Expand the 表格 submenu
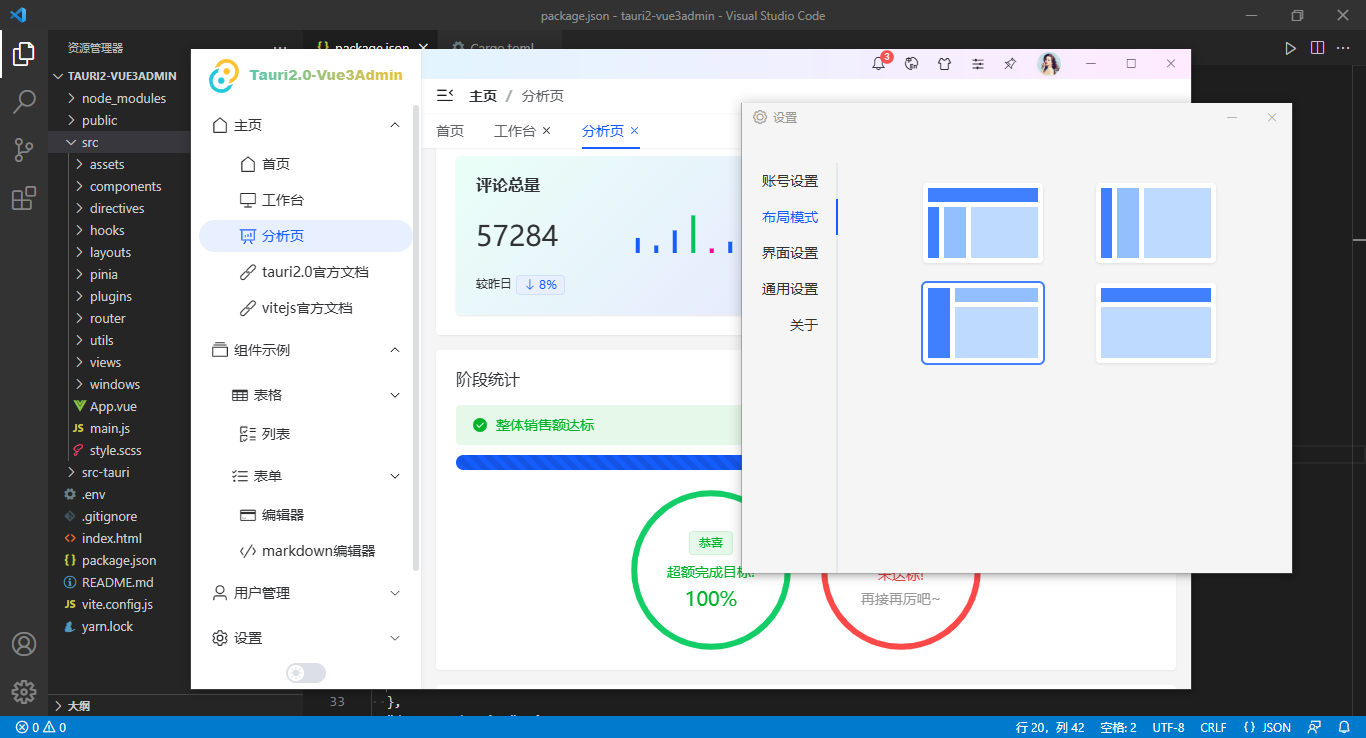 tap(394, 394)
